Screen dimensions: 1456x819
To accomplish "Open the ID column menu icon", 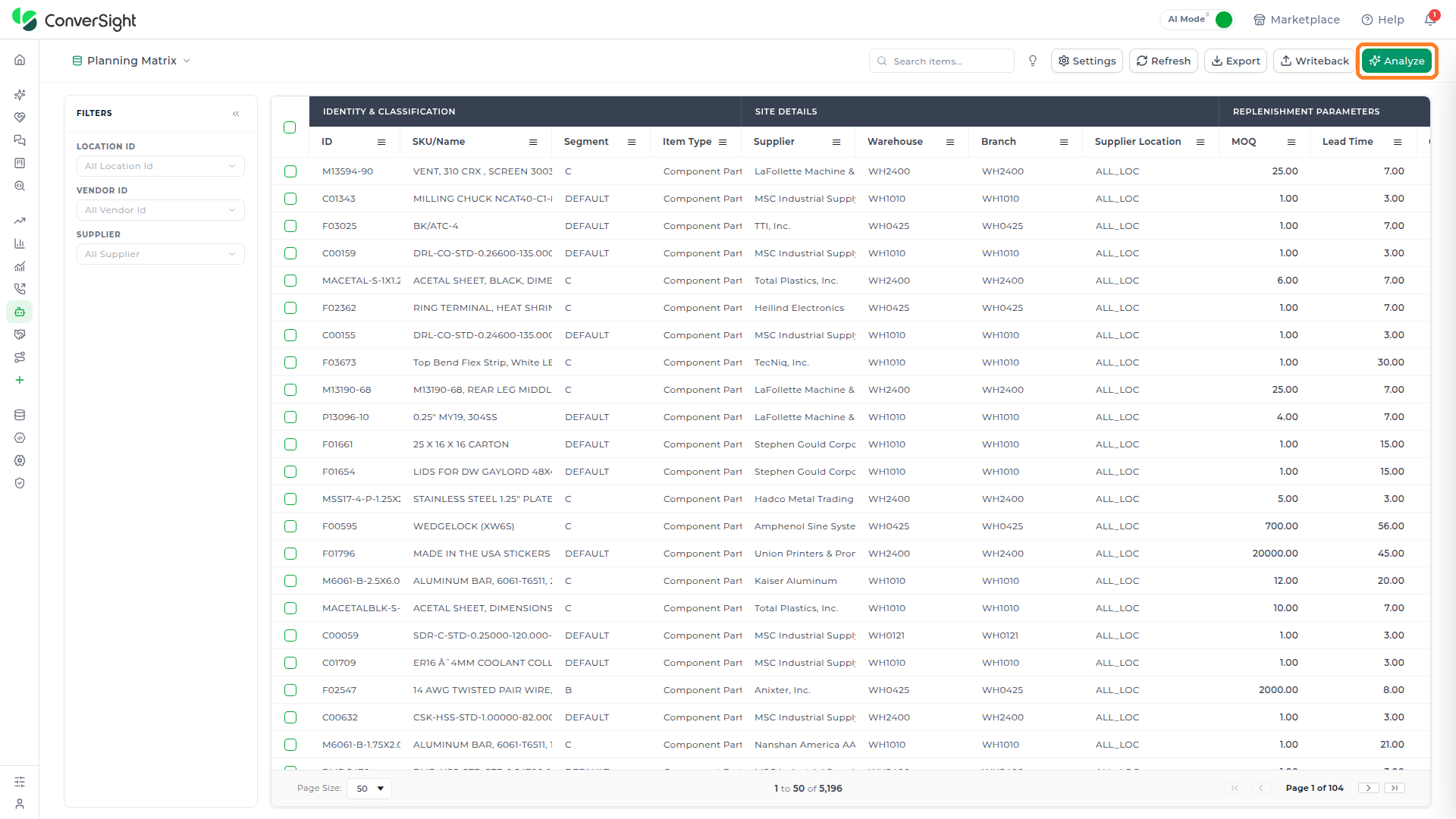I will (381, 142).
